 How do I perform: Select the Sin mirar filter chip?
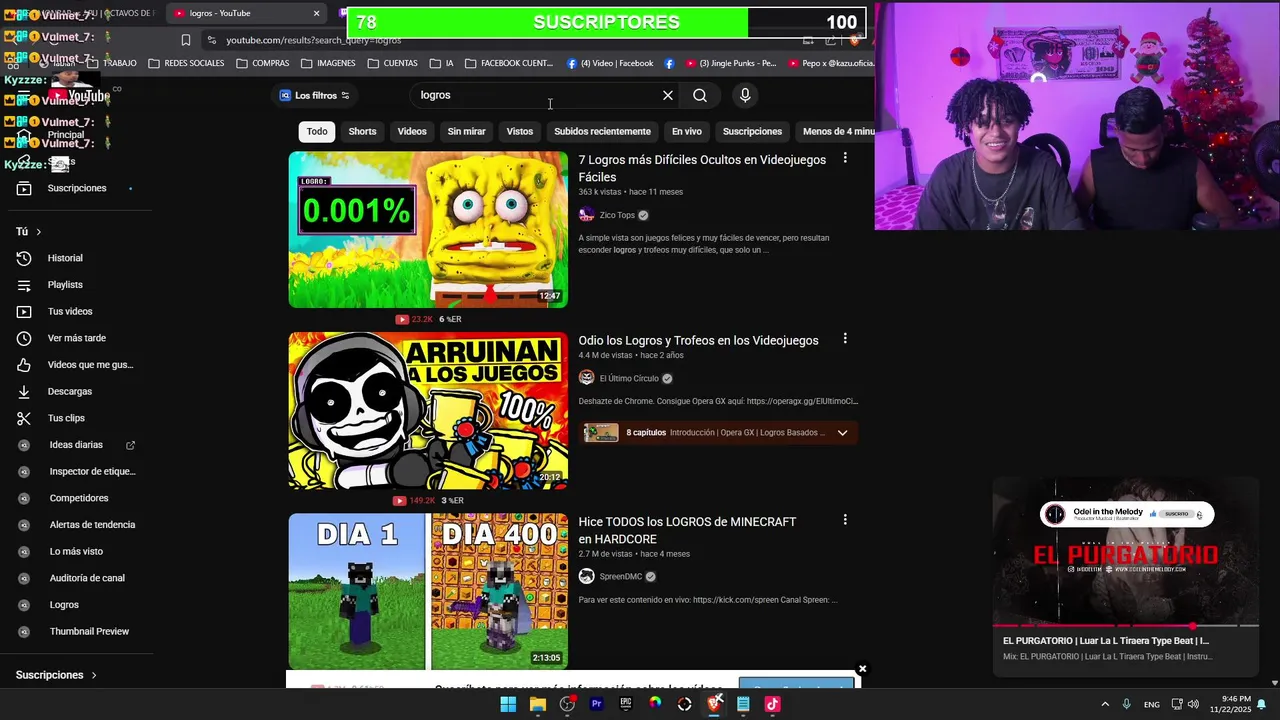click(x=466, y=131)
